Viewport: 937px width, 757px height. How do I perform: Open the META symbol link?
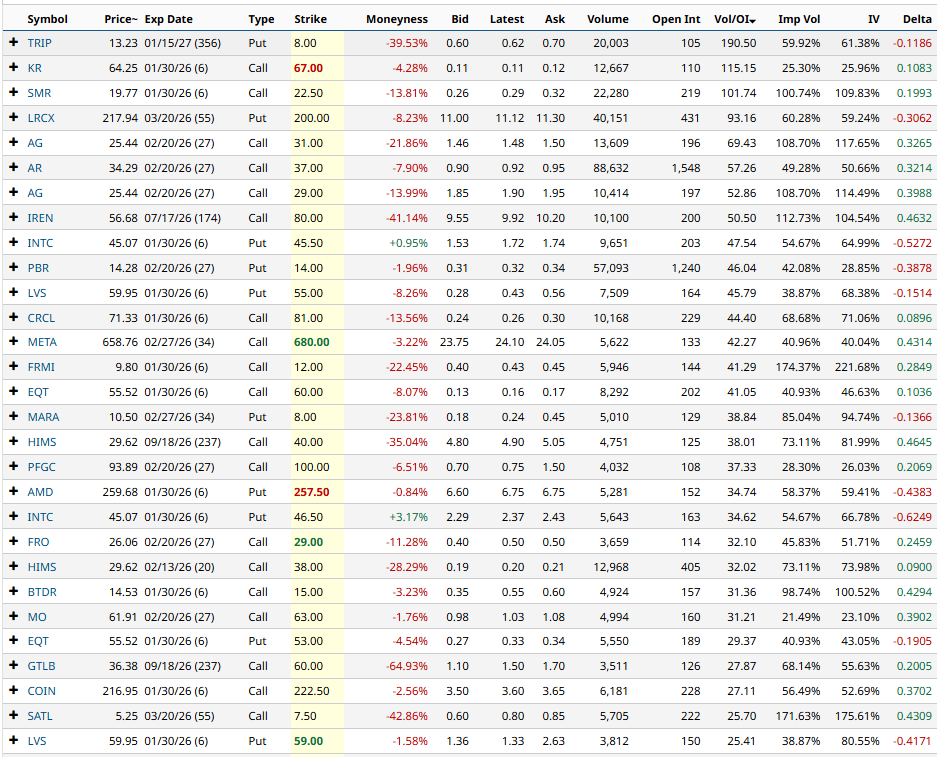coord(42,342)
